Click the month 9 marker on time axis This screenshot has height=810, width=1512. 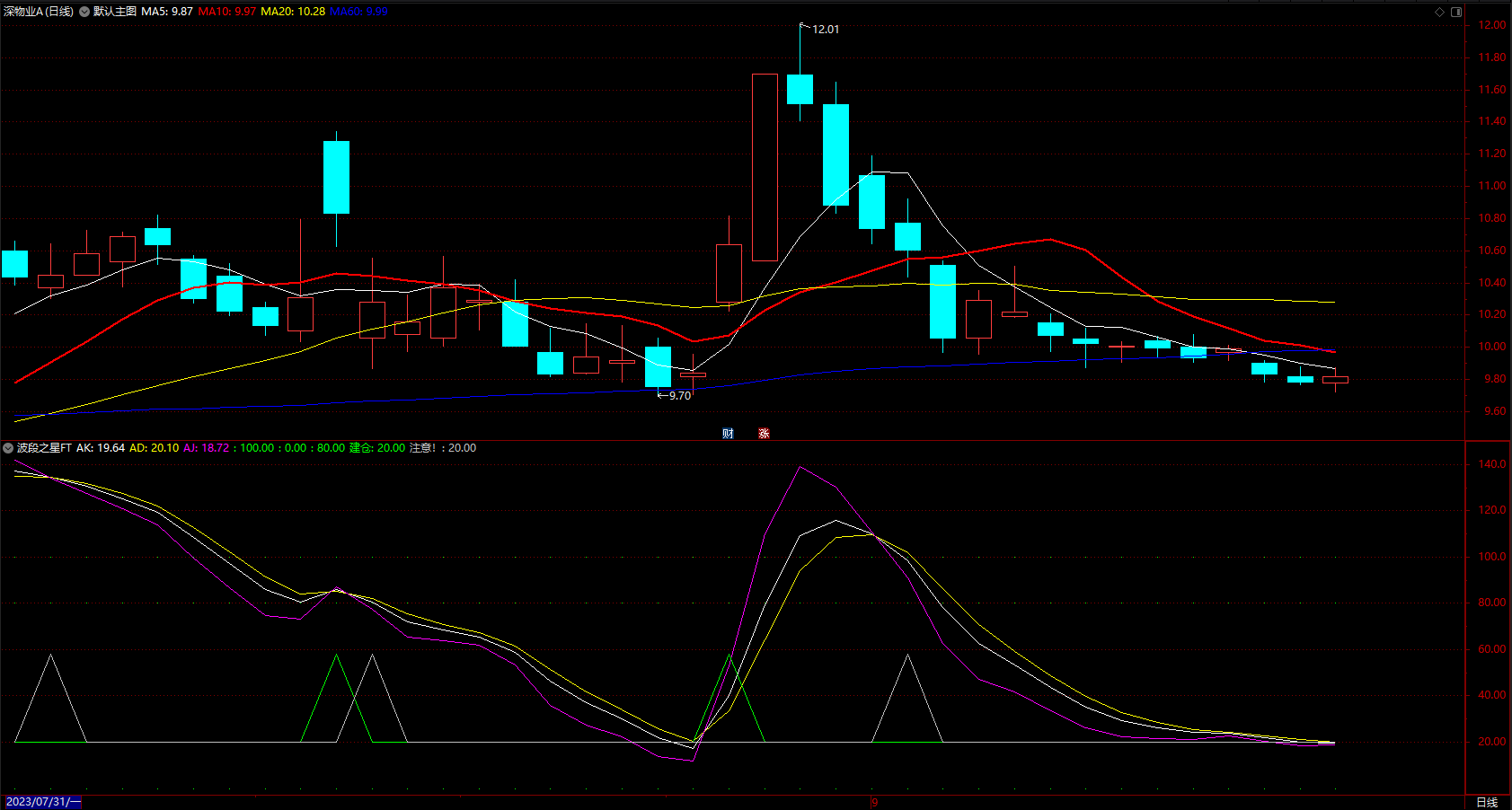coord(874,802)
